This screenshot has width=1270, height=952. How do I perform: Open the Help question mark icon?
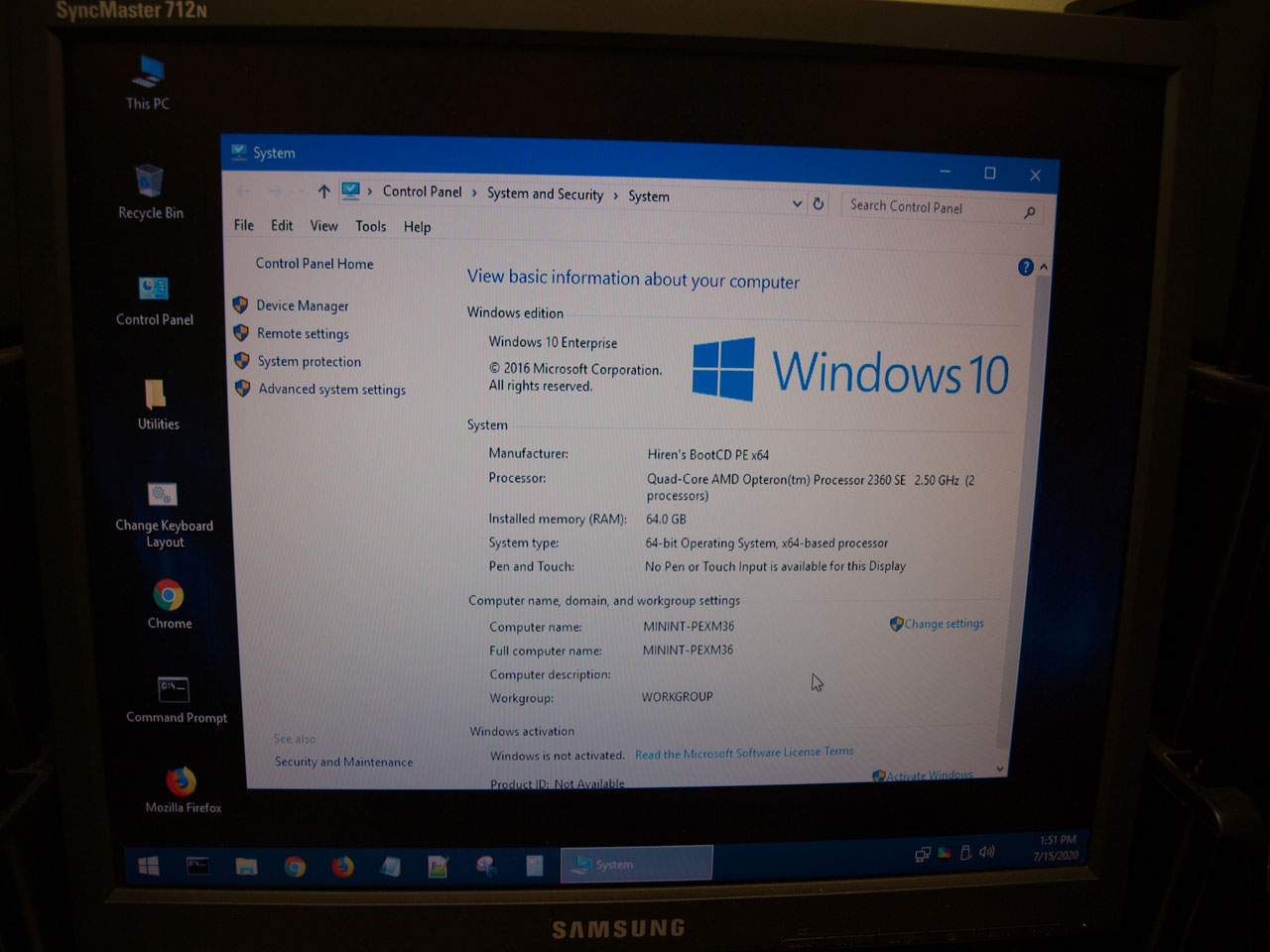(1026, 267)
